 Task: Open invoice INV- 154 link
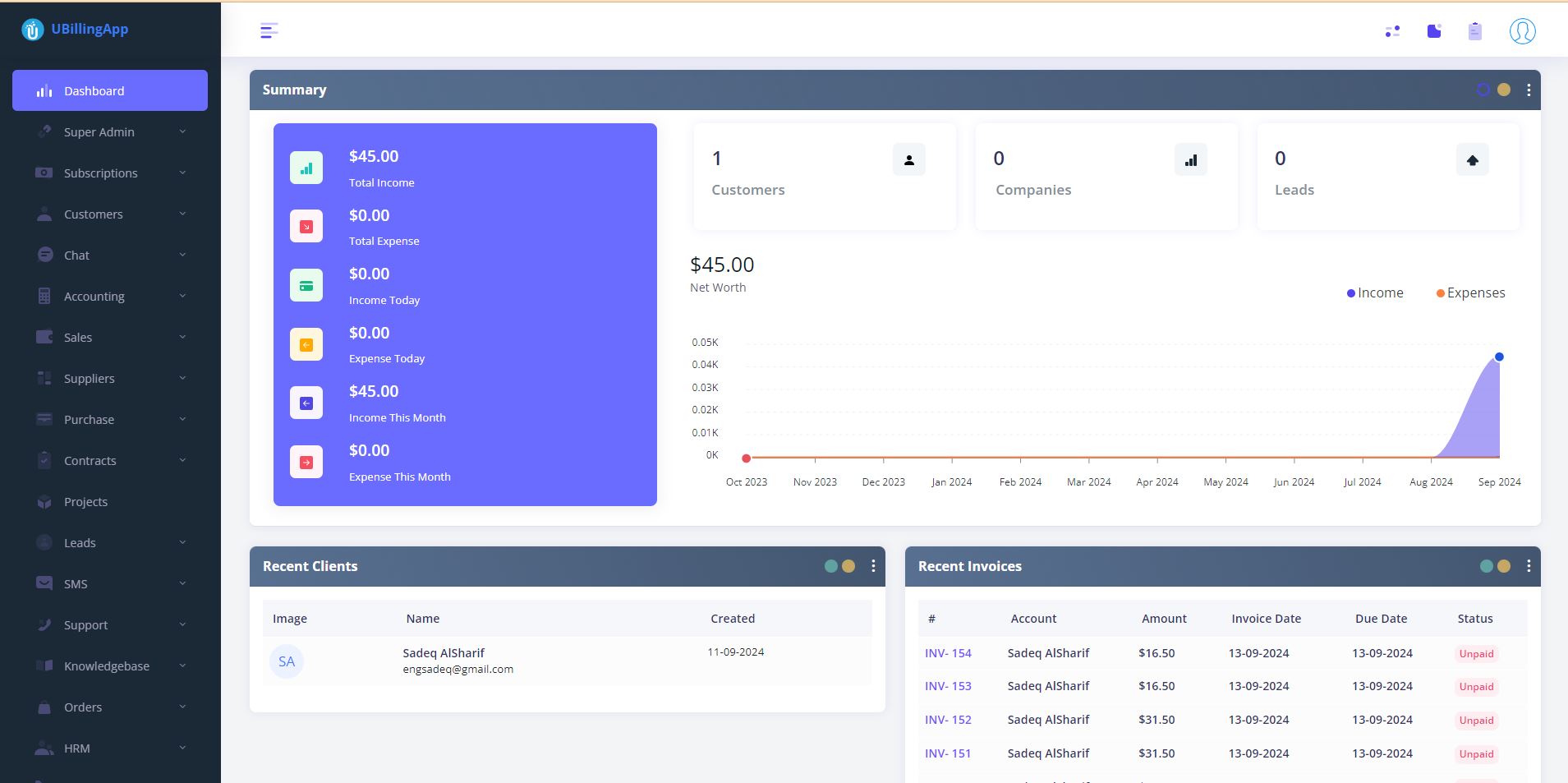948,653
